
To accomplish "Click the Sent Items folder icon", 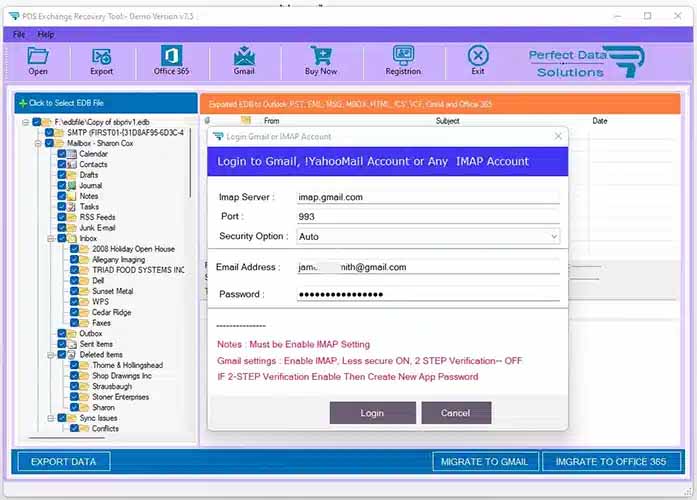I will pyautogui.click(x=72, y=344).
